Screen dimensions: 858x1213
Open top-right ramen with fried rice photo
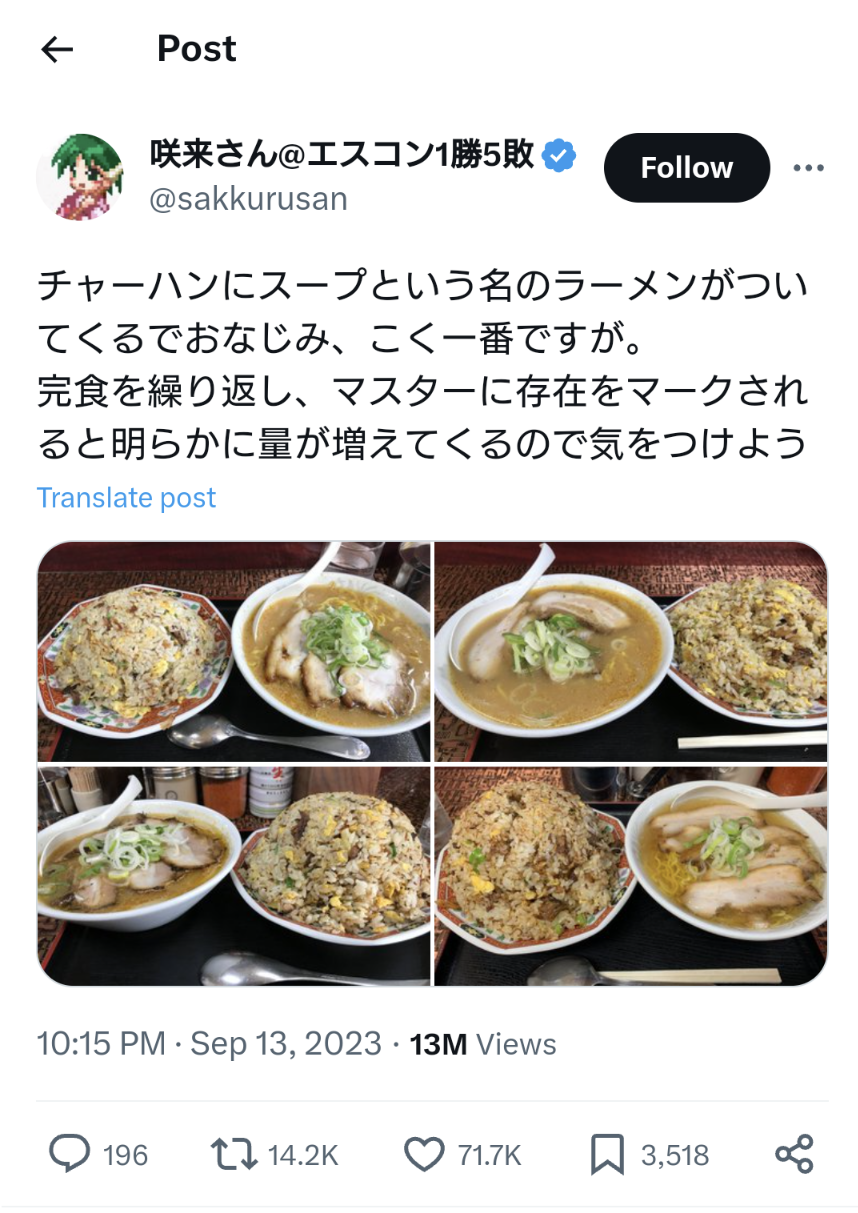[631, 652]
